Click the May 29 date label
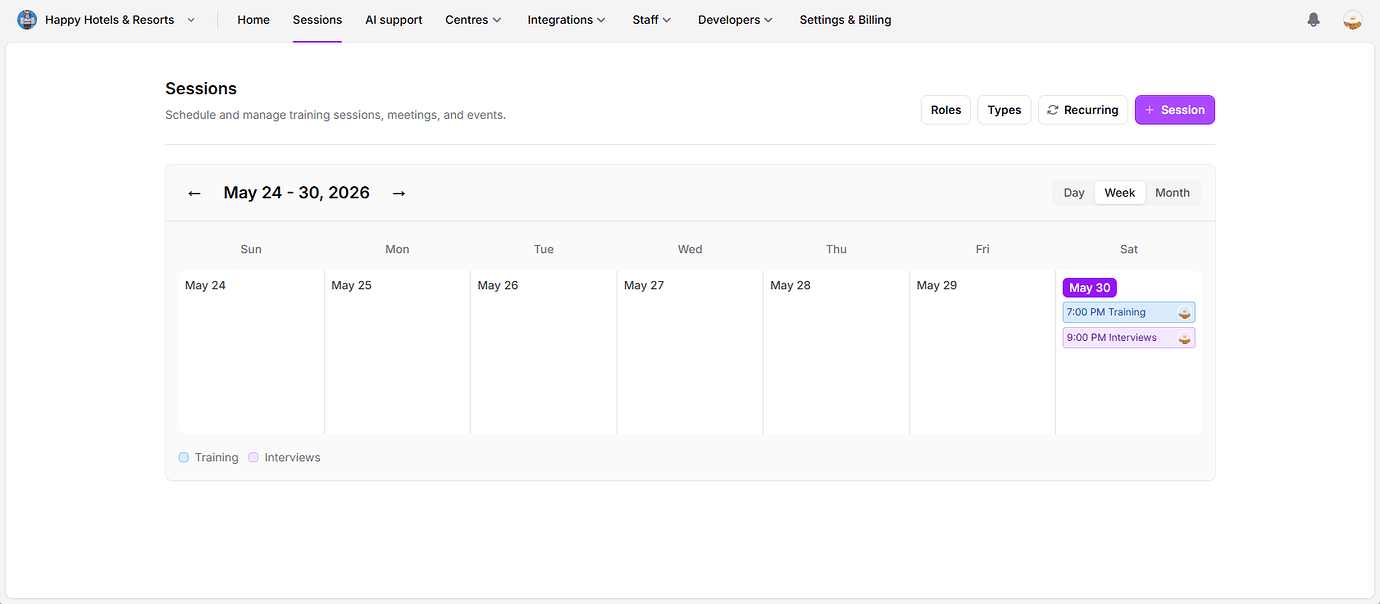The image size is (1380, 604). point(937,286)
